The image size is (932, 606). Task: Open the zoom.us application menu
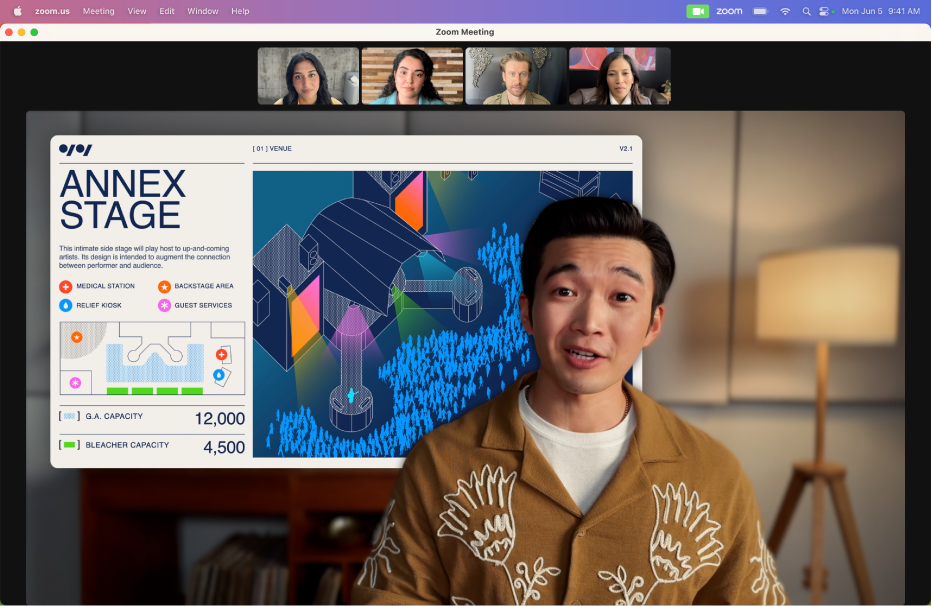pos(52,11)
